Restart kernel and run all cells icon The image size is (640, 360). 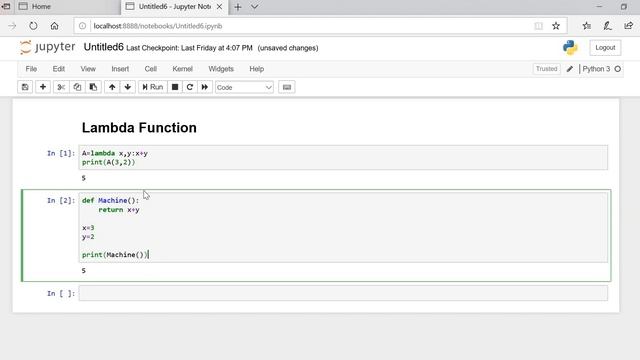[x=205, y=87]
